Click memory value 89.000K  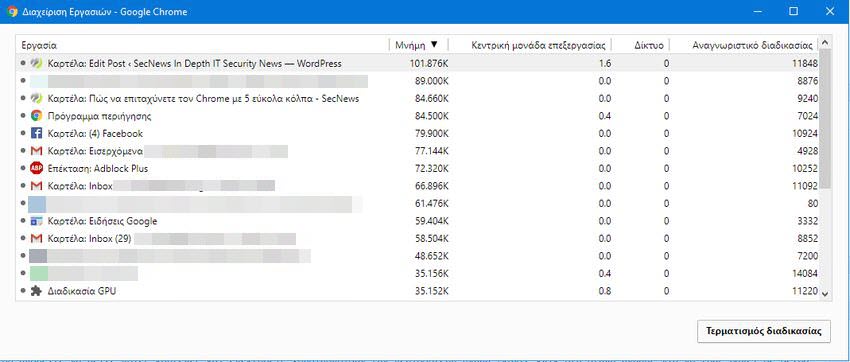tap(432, 81)
